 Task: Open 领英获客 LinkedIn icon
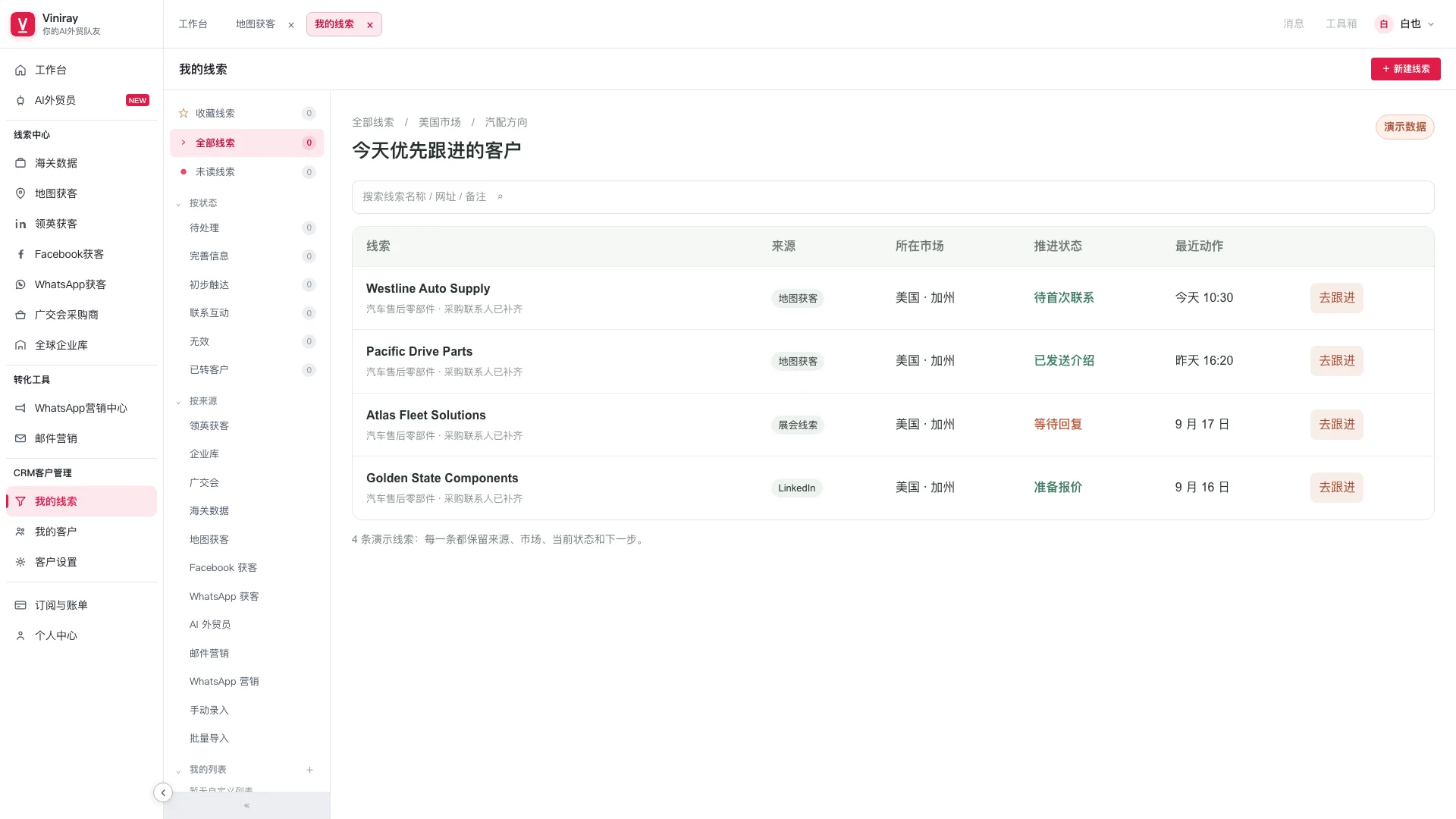(20, 224)
